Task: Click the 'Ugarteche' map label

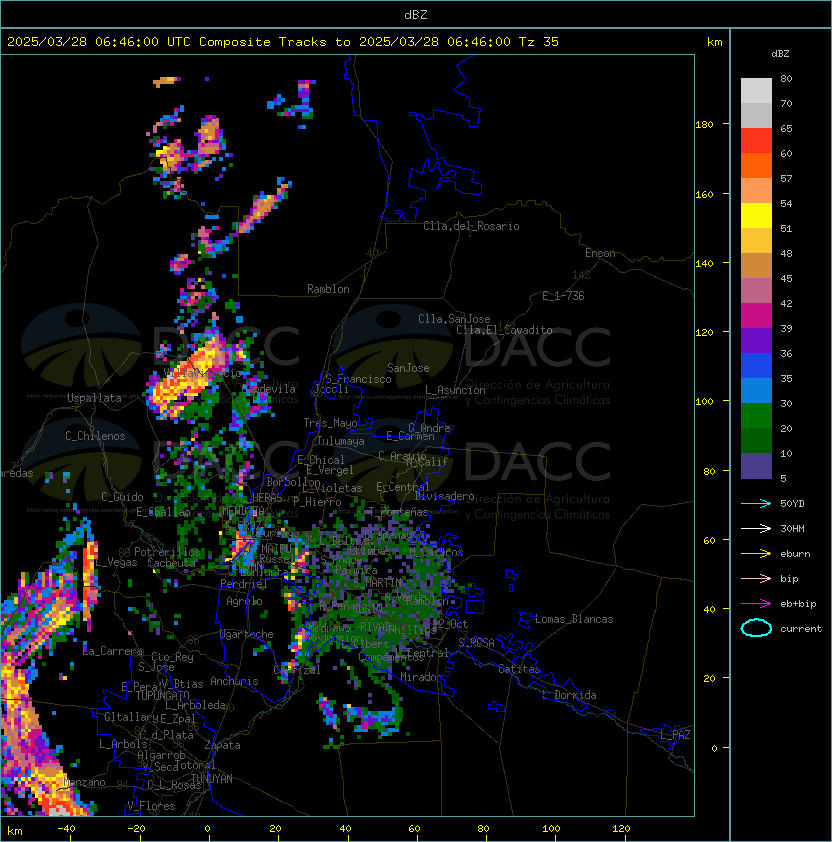Action: tap(247, 634)
